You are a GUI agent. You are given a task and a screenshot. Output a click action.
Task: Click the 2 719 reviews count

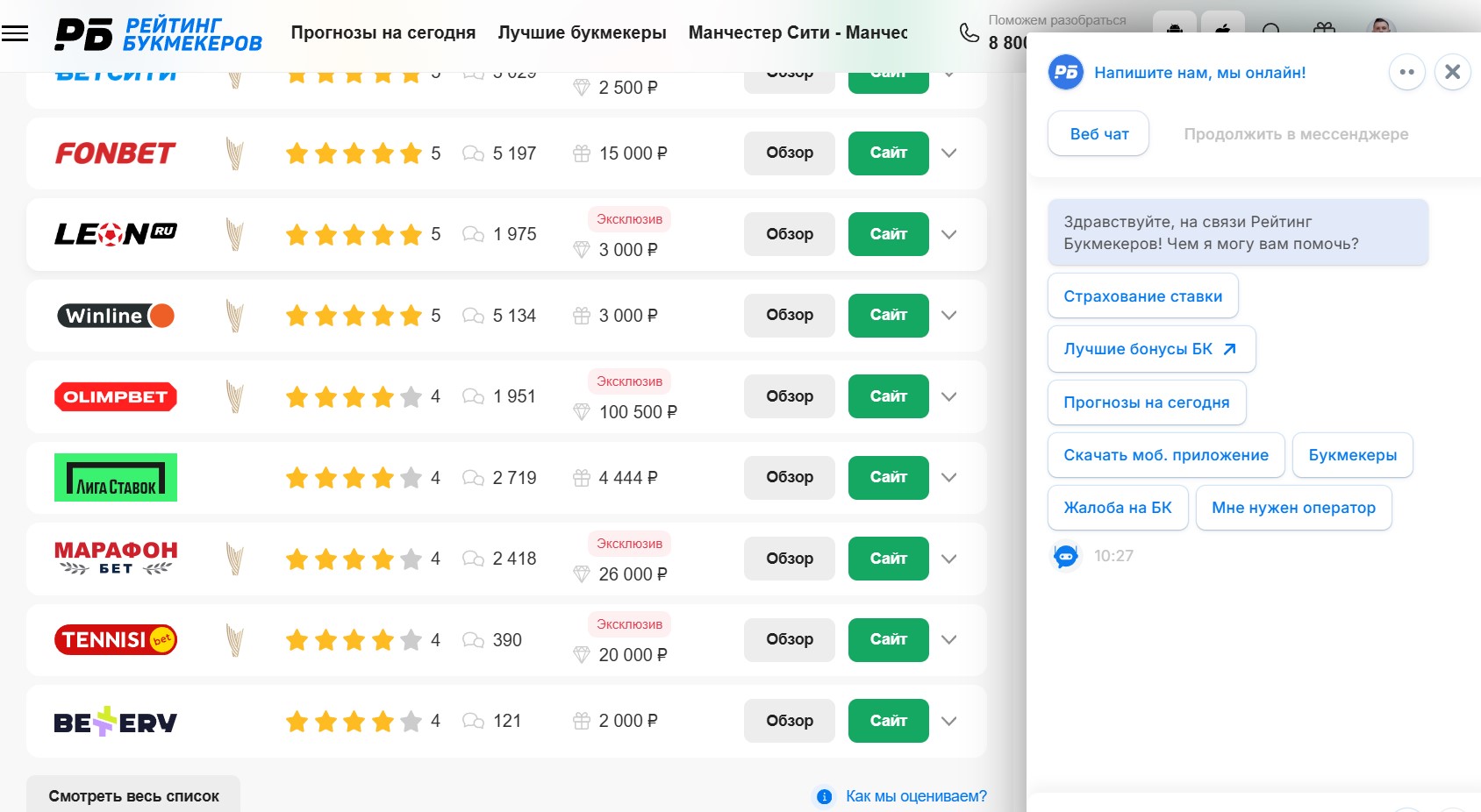(515, 478)
